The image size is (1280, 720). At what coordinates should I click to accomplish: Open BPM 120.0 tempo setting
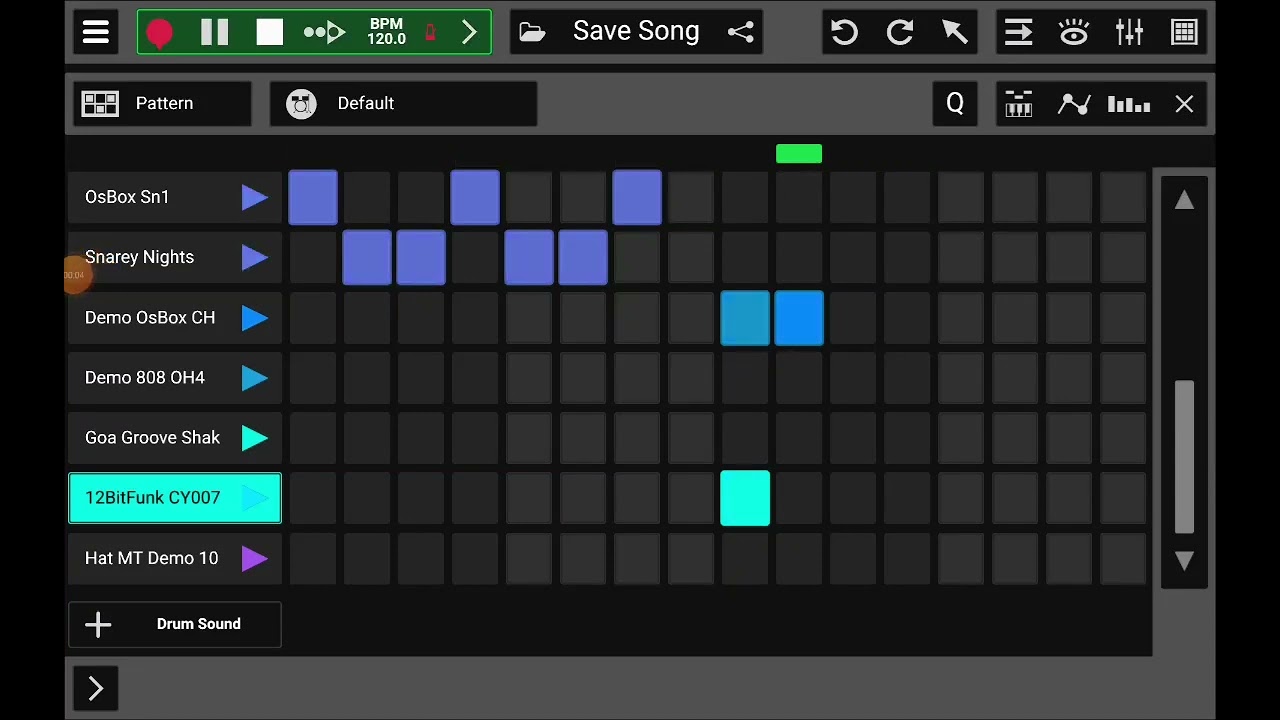coord(386,32)
